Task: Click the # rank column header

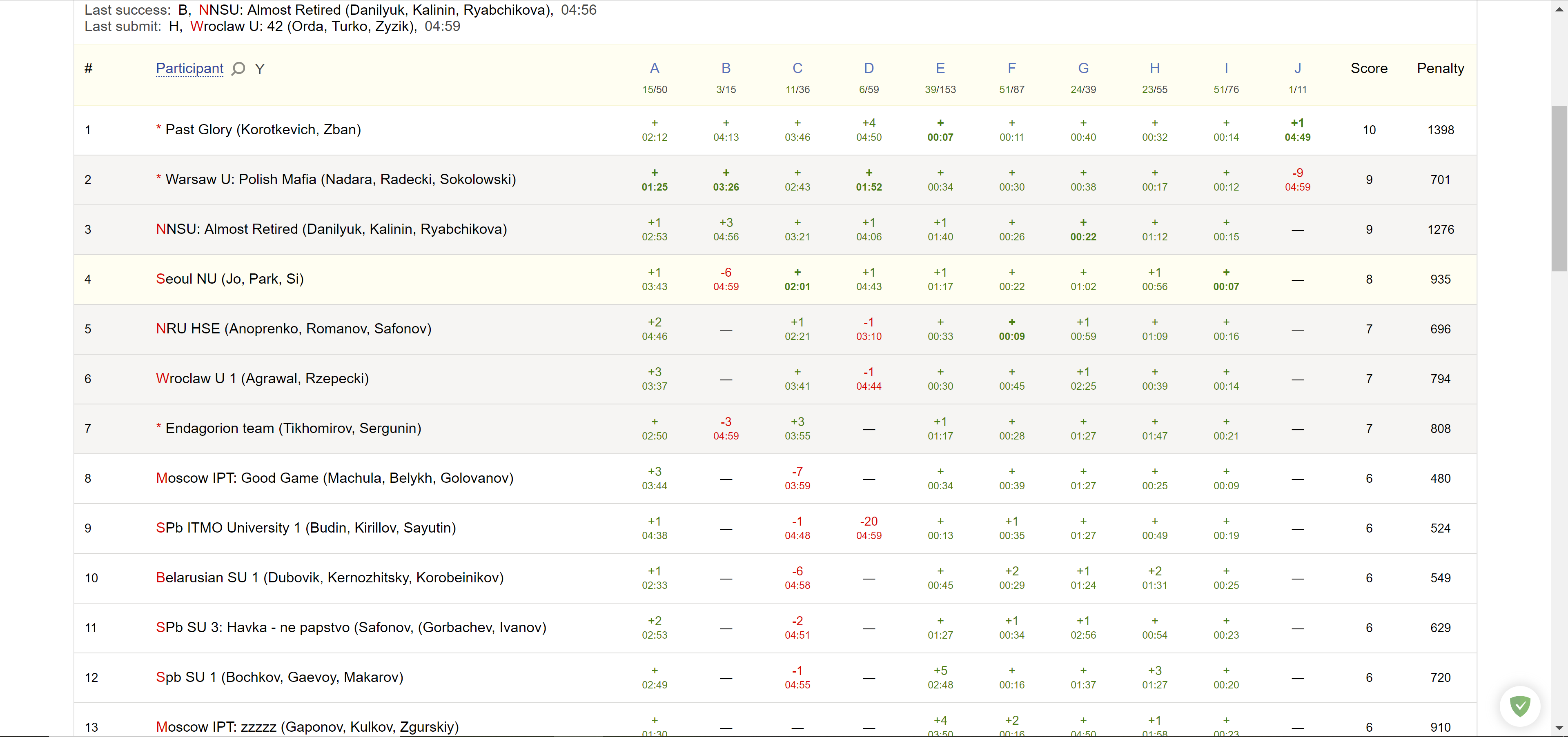Action: tap(88, 68)
